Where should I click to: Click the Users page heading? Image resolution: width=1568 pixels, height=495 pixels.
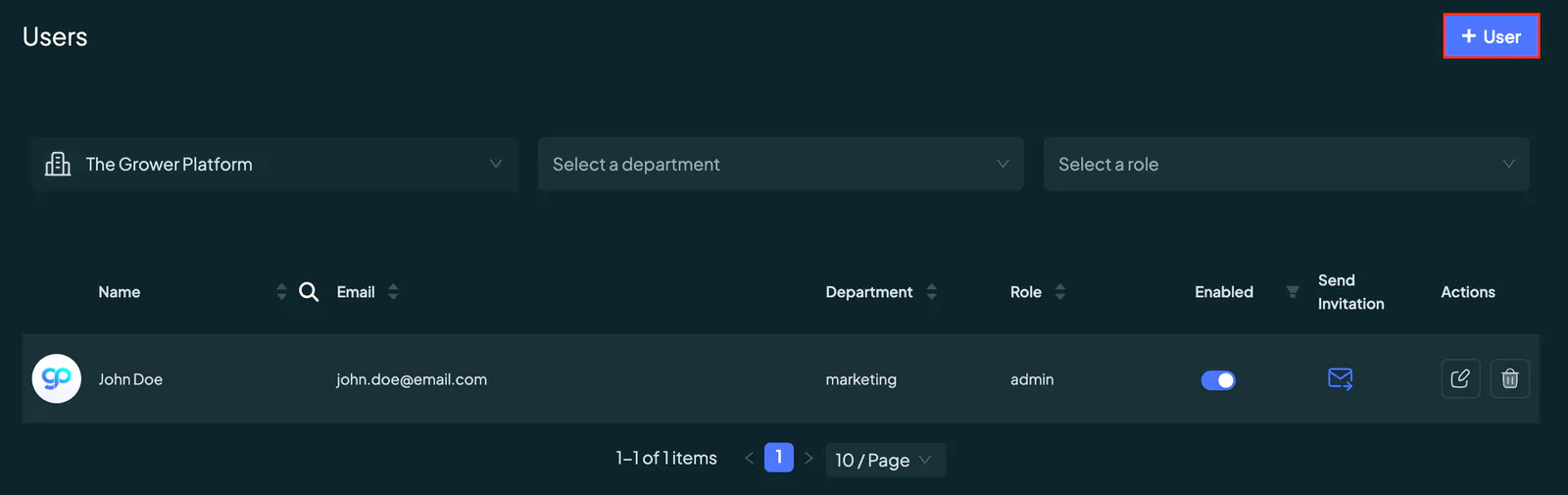(x=55, y=37)
